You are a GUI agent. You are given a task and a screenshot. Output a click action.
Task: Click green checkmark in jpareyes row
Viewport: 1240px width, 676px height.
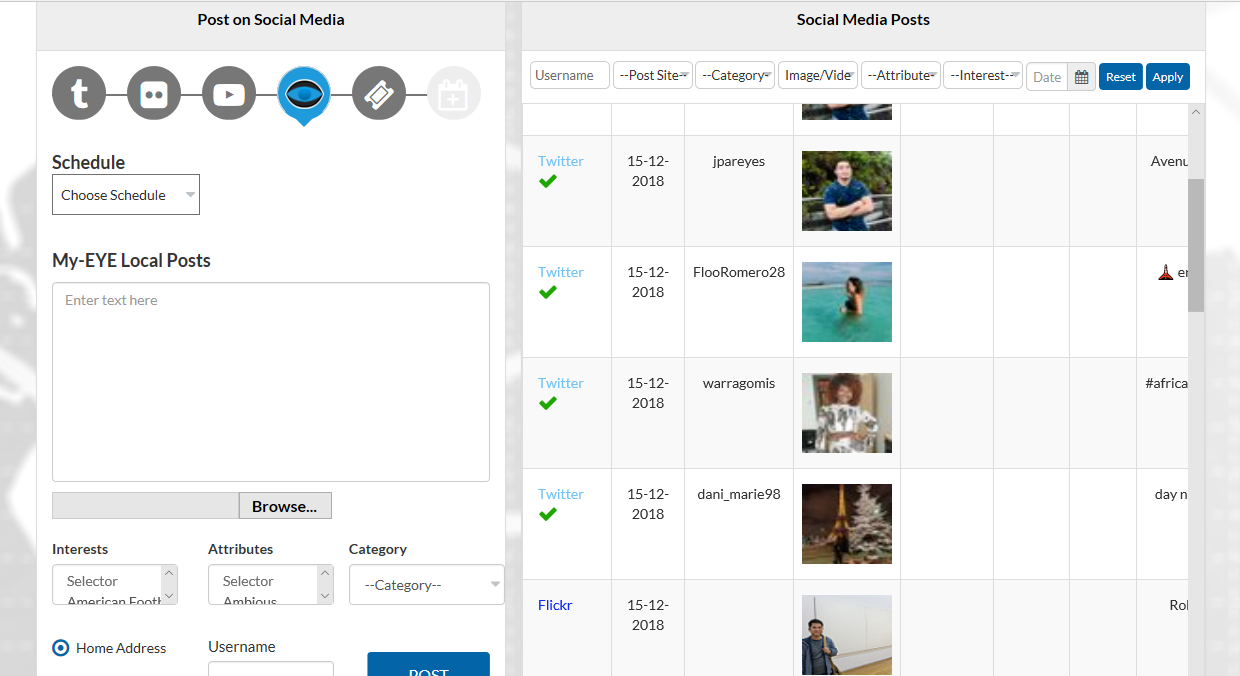[548, 182]
